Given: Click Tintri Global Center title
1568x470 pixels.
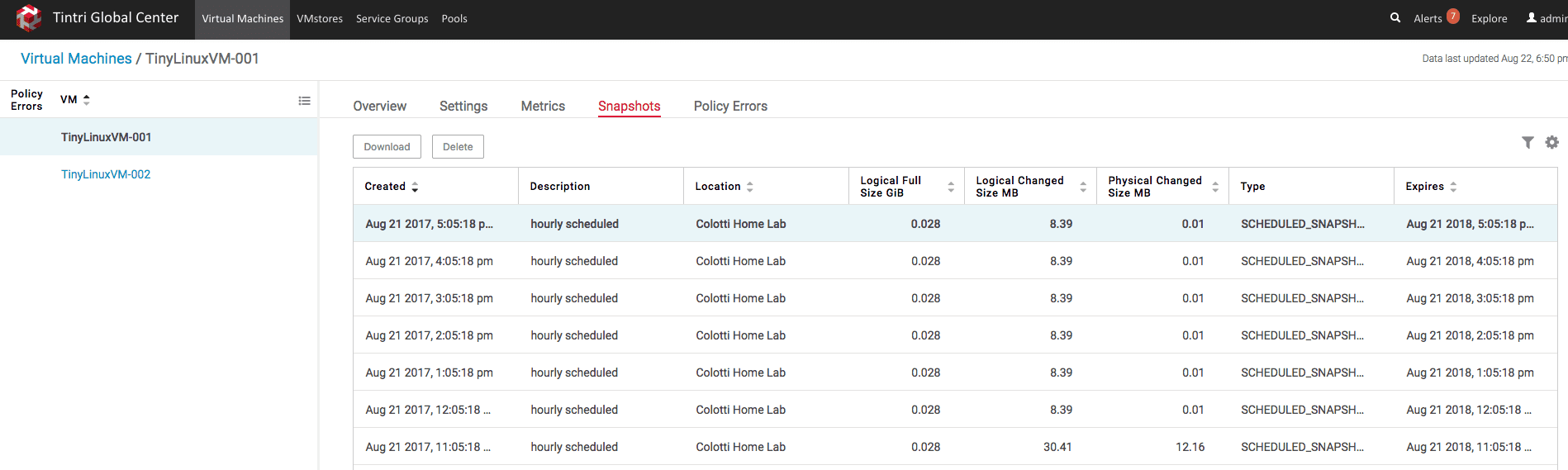Looking at the screenshot, I should click(x=116, y=17).
